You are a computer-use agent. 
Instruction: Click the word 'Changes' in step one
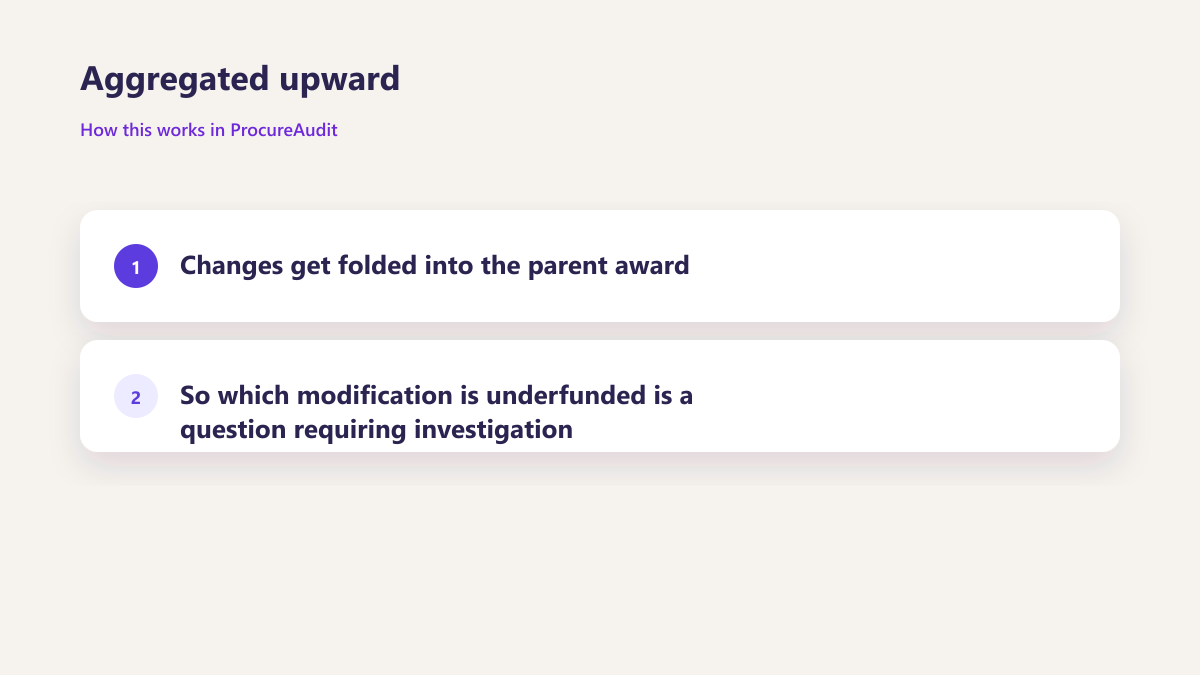232,266
